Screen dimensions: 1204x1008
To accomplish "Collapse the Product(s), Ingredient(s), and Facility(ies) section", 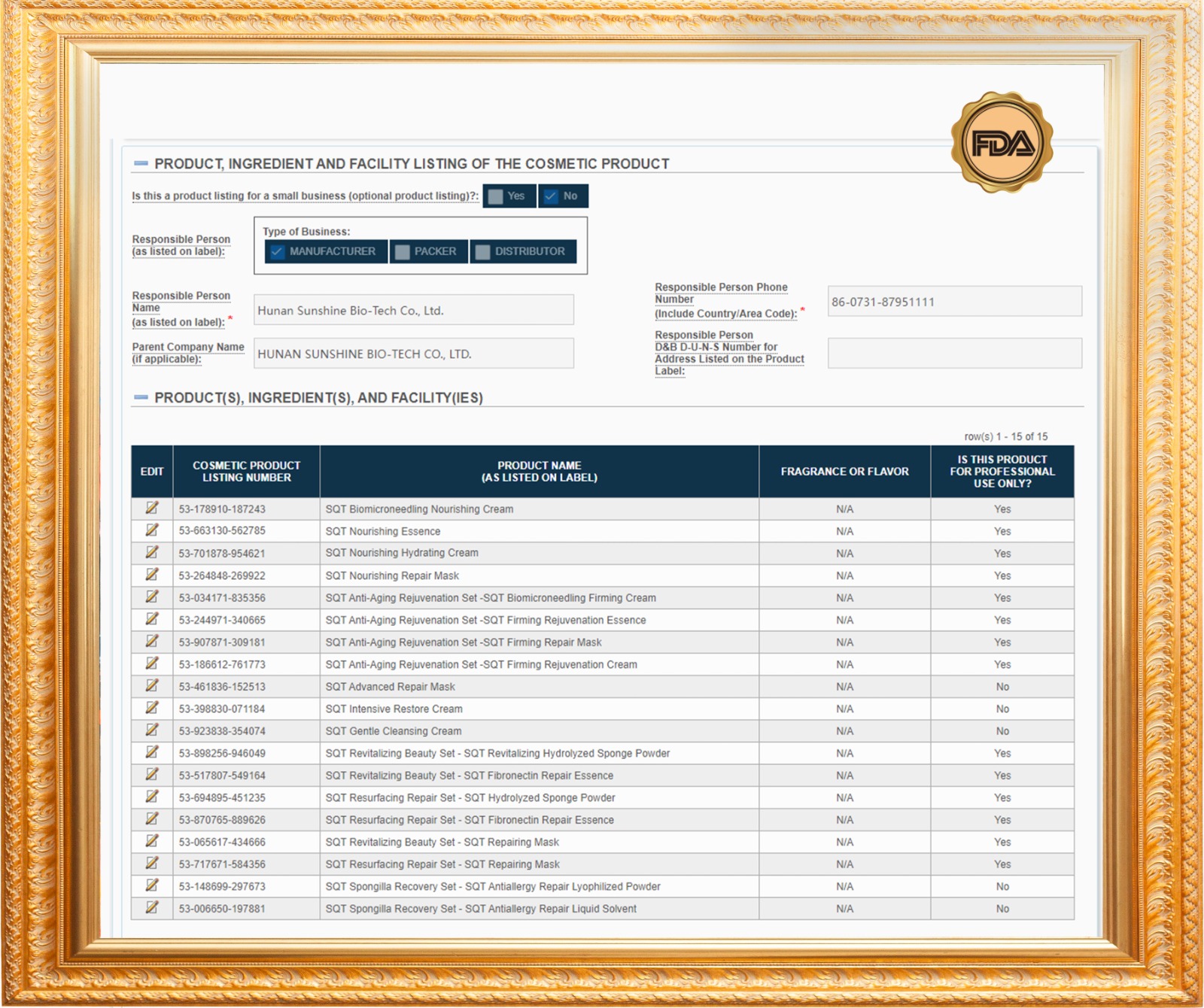I will click(141, 397).
